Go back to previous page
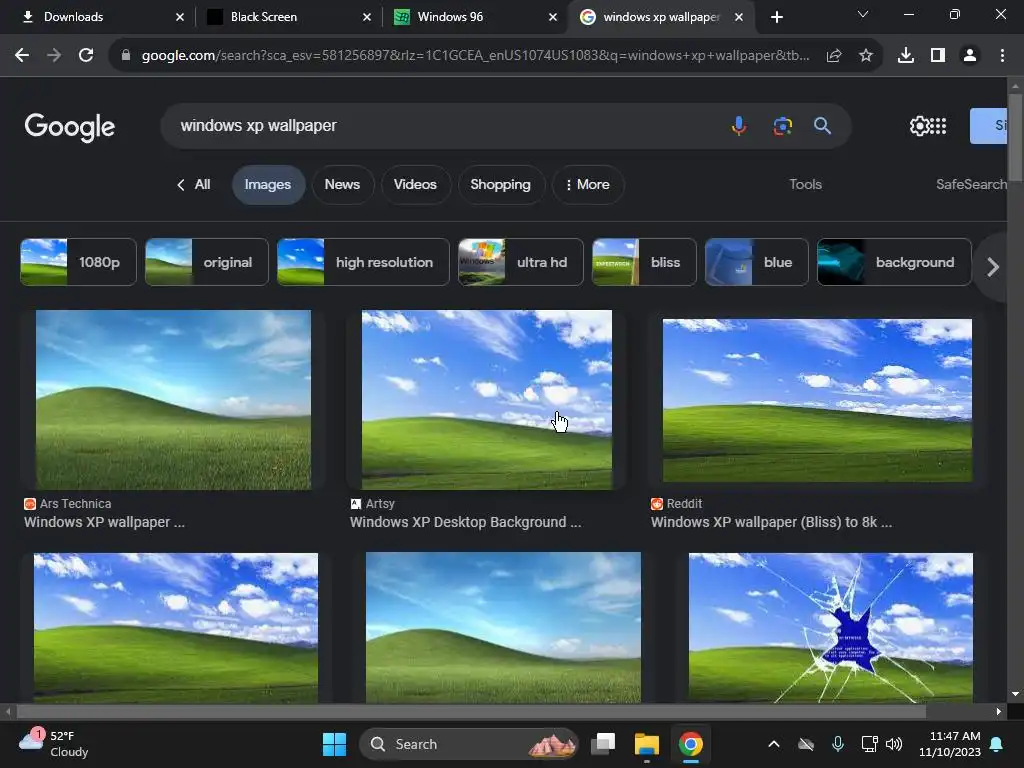 (22, 56)
